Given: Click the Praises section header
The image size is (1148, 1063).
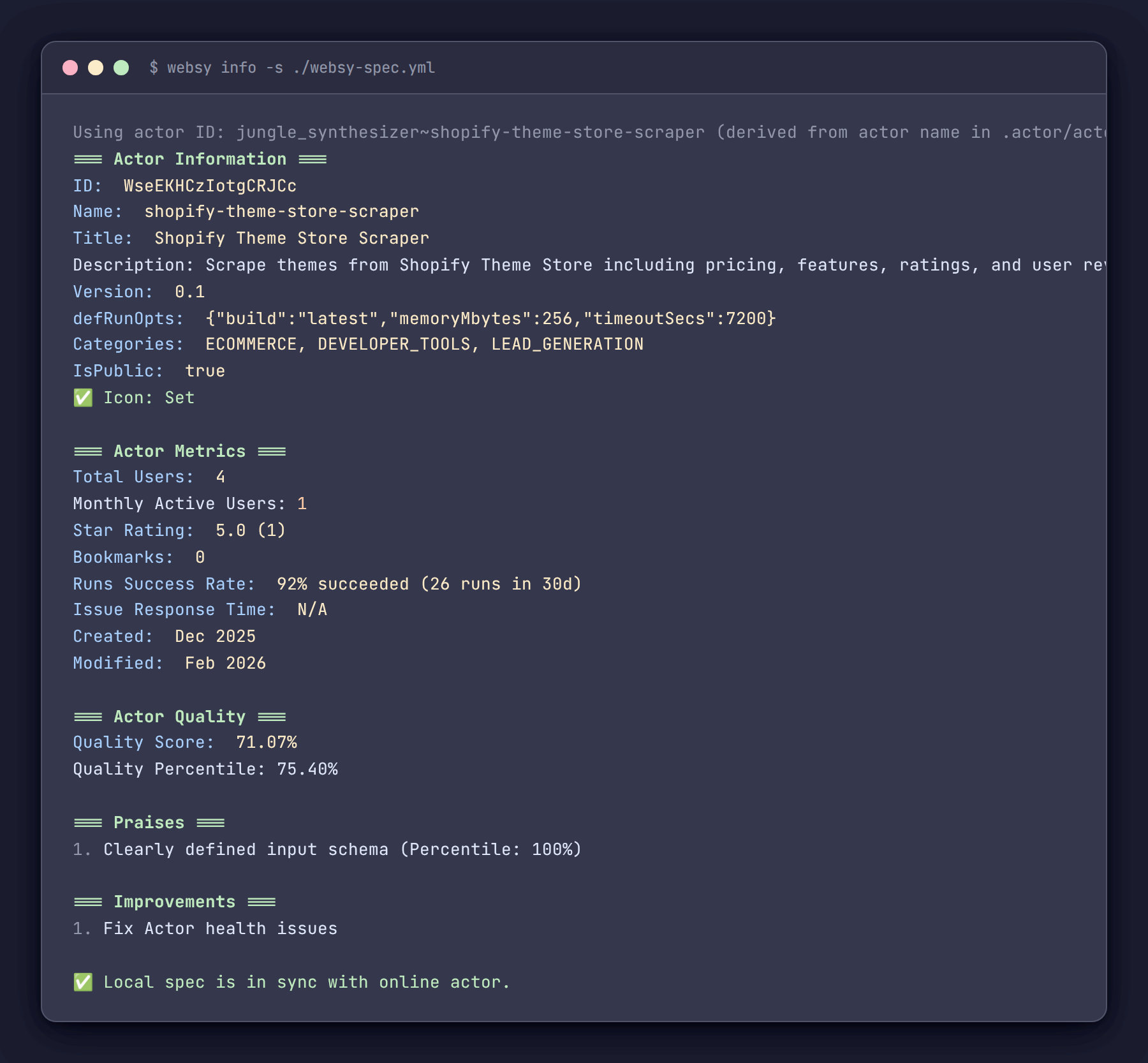Looking at the screenshot, I should (149, 822).
